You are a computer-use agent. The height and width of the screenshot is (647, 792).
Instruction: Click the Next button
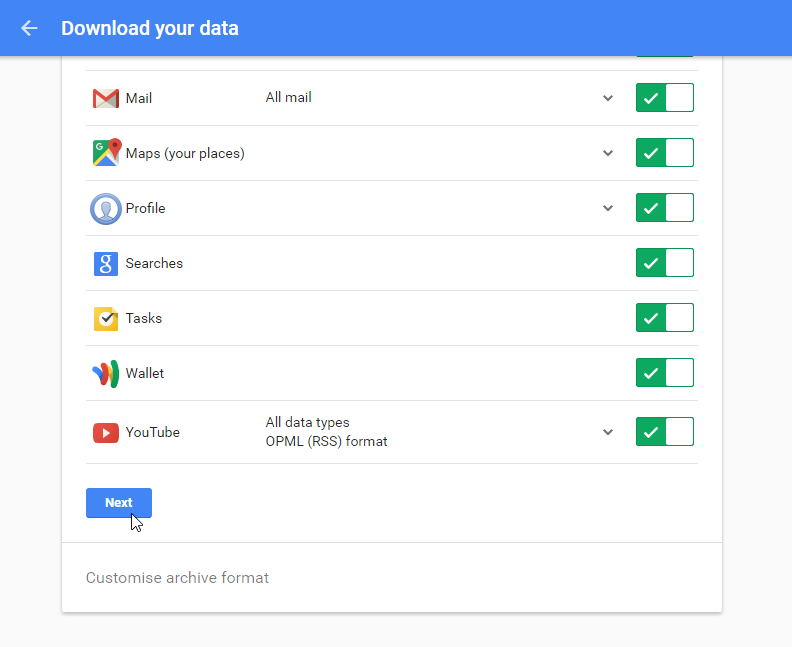(119, 503)
